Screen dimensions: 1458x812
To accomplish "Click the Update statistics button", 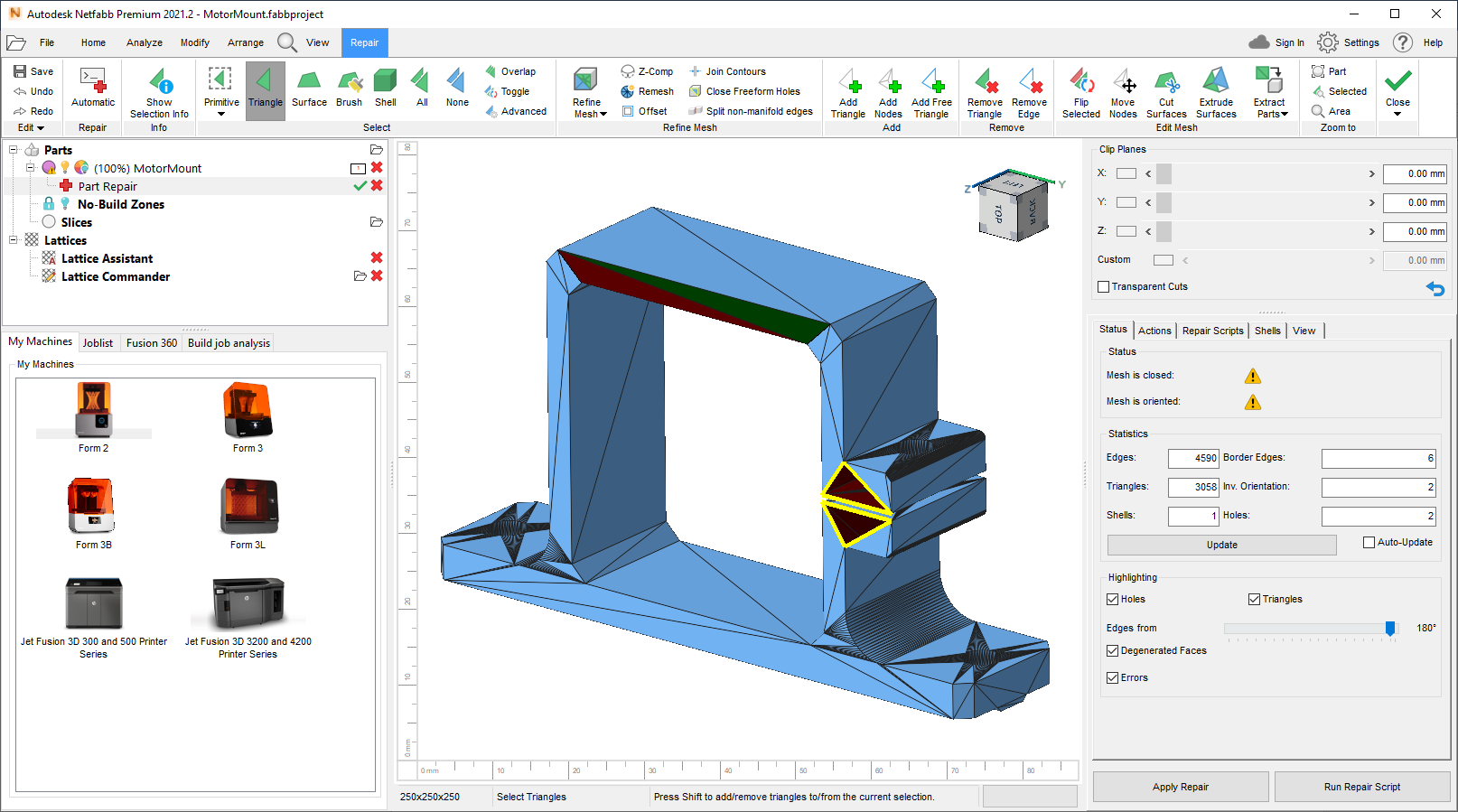I will (x=1221, y=545).
